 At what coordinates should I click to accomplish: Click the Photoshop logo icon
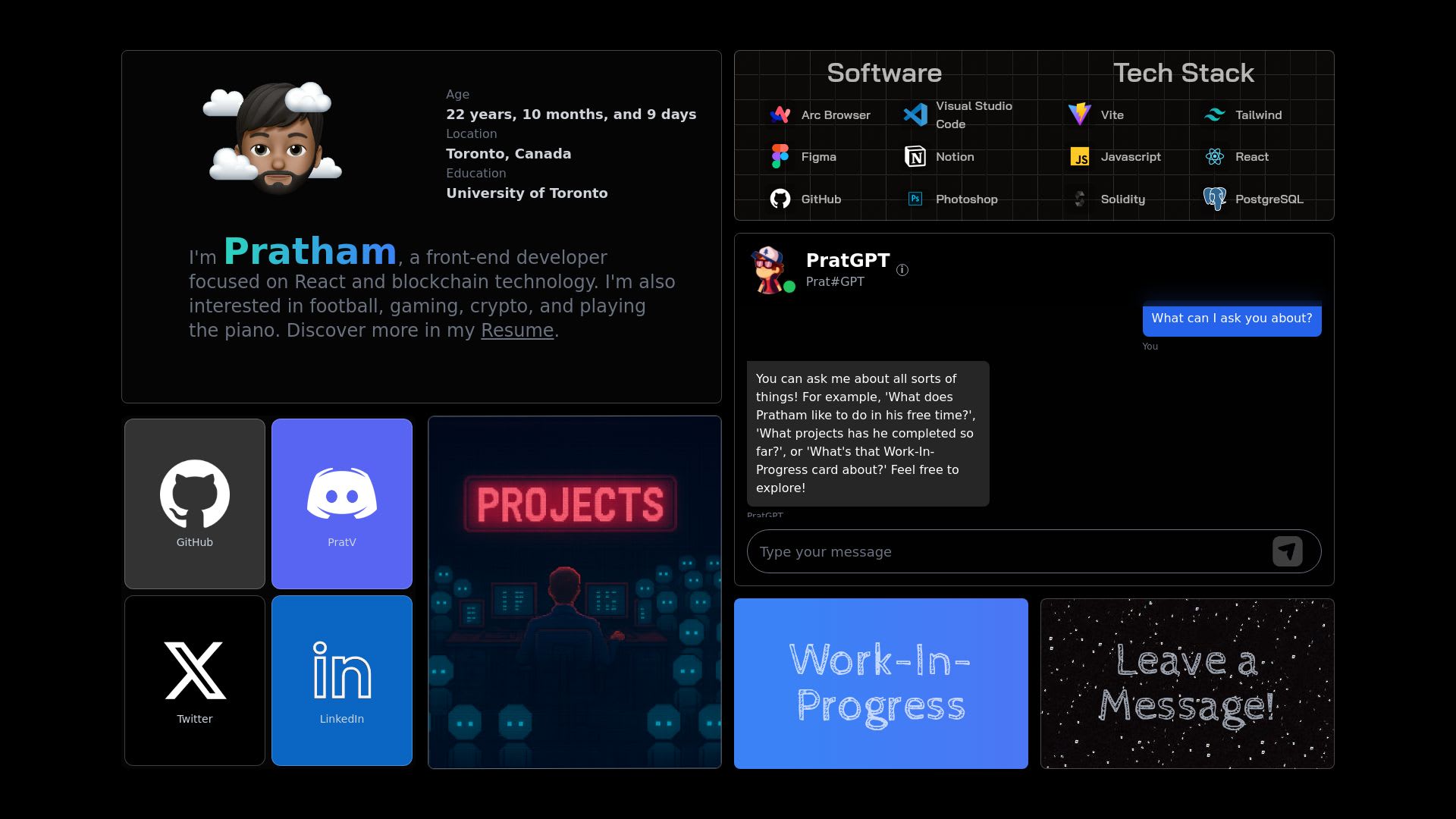click(x=915, y=199)
